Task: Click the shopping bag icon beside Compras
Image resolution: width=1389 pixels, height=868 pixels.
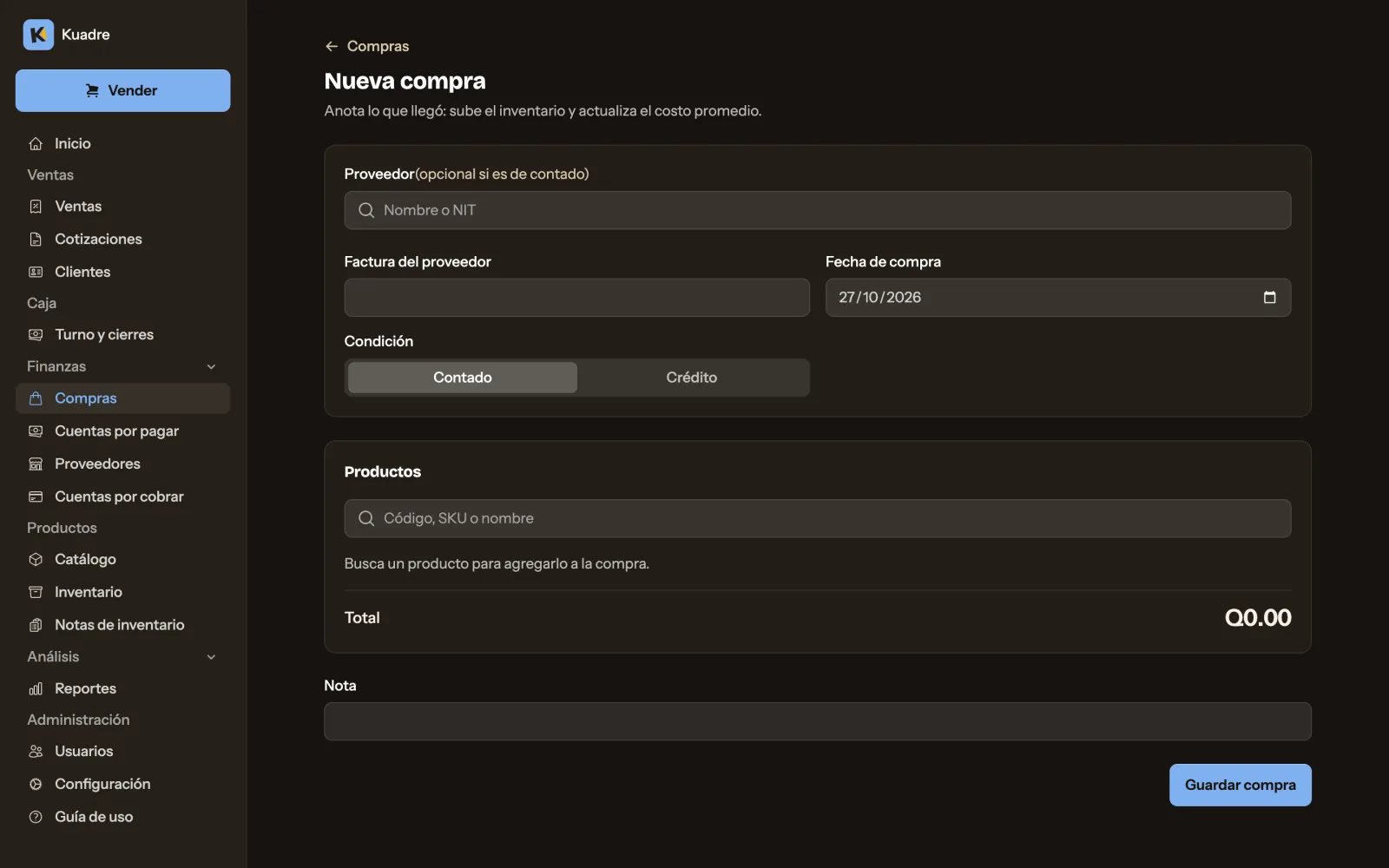Action: pyautogui.click(x=36, y=398)
